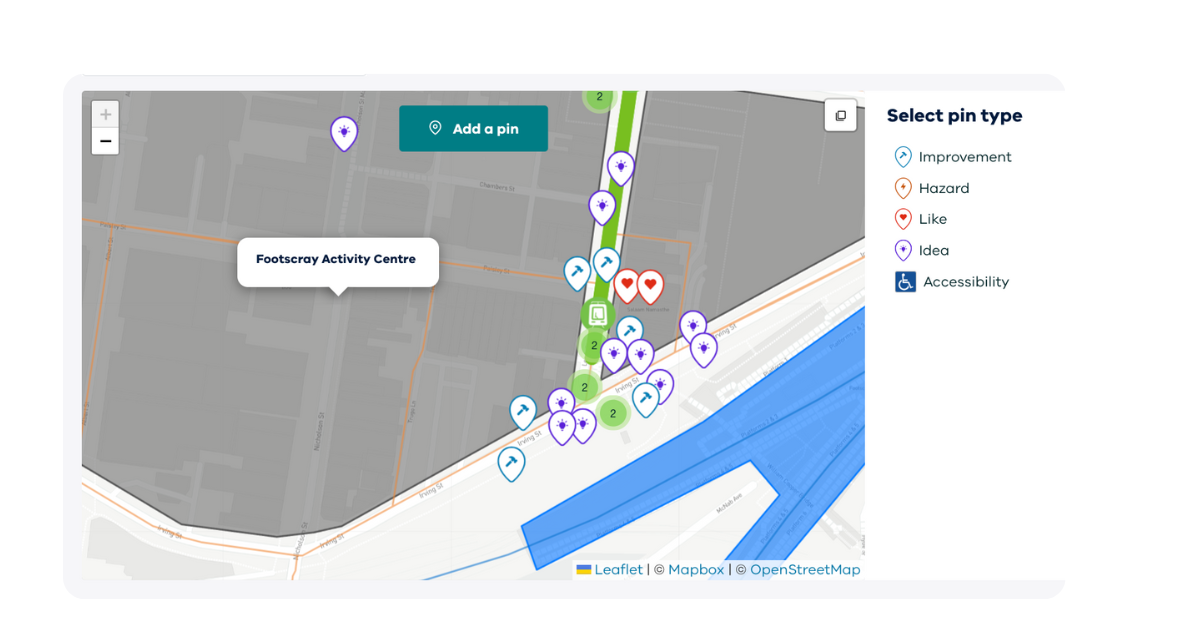Viewport: 1200px width, 630px height.
Task: Select the Select pin type panel heading
Action: click(954, 115)
